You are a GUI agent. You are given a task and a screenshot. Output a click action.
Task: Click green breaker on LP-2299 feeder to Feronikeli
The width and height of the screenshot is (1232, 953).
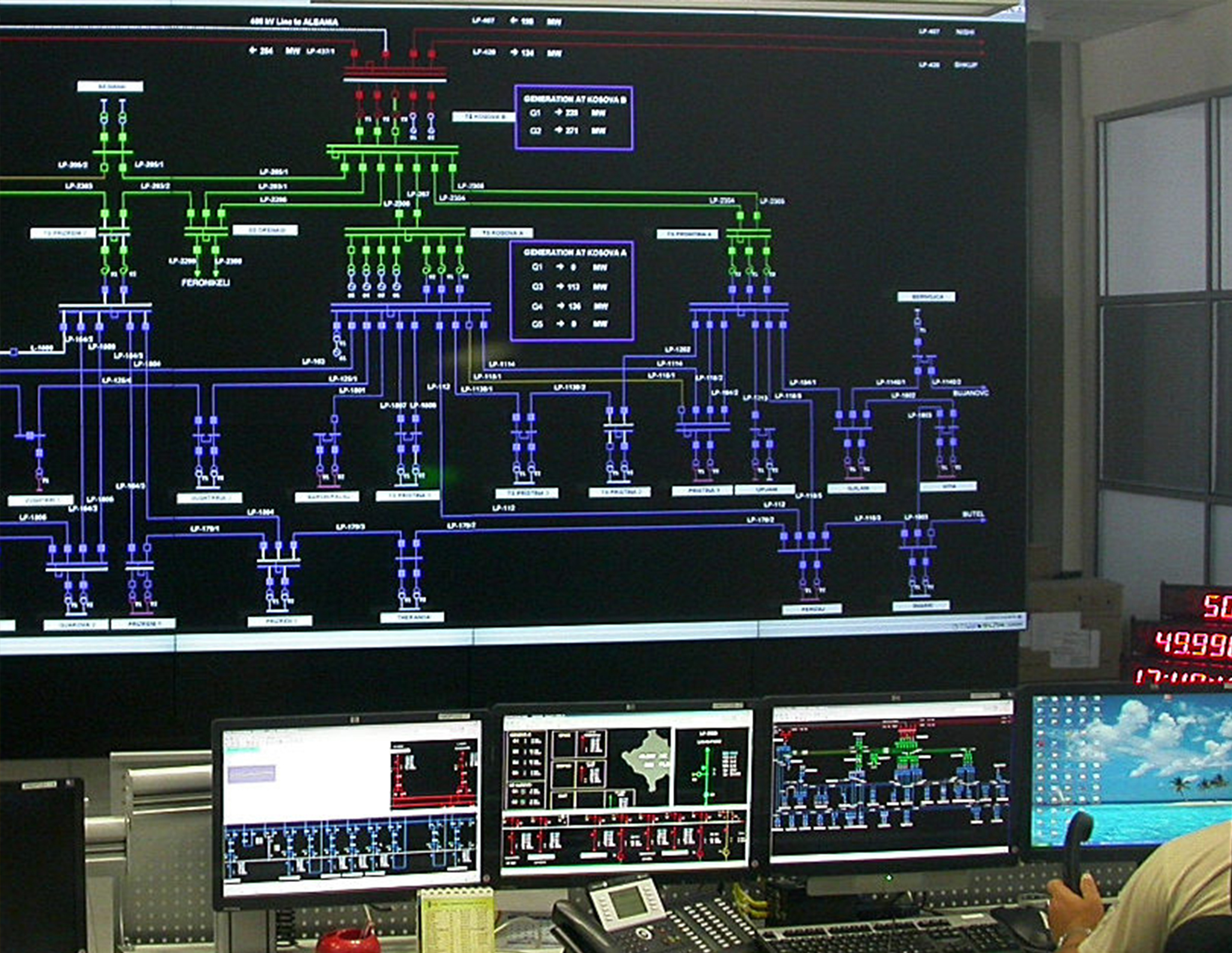coord(197,250)
